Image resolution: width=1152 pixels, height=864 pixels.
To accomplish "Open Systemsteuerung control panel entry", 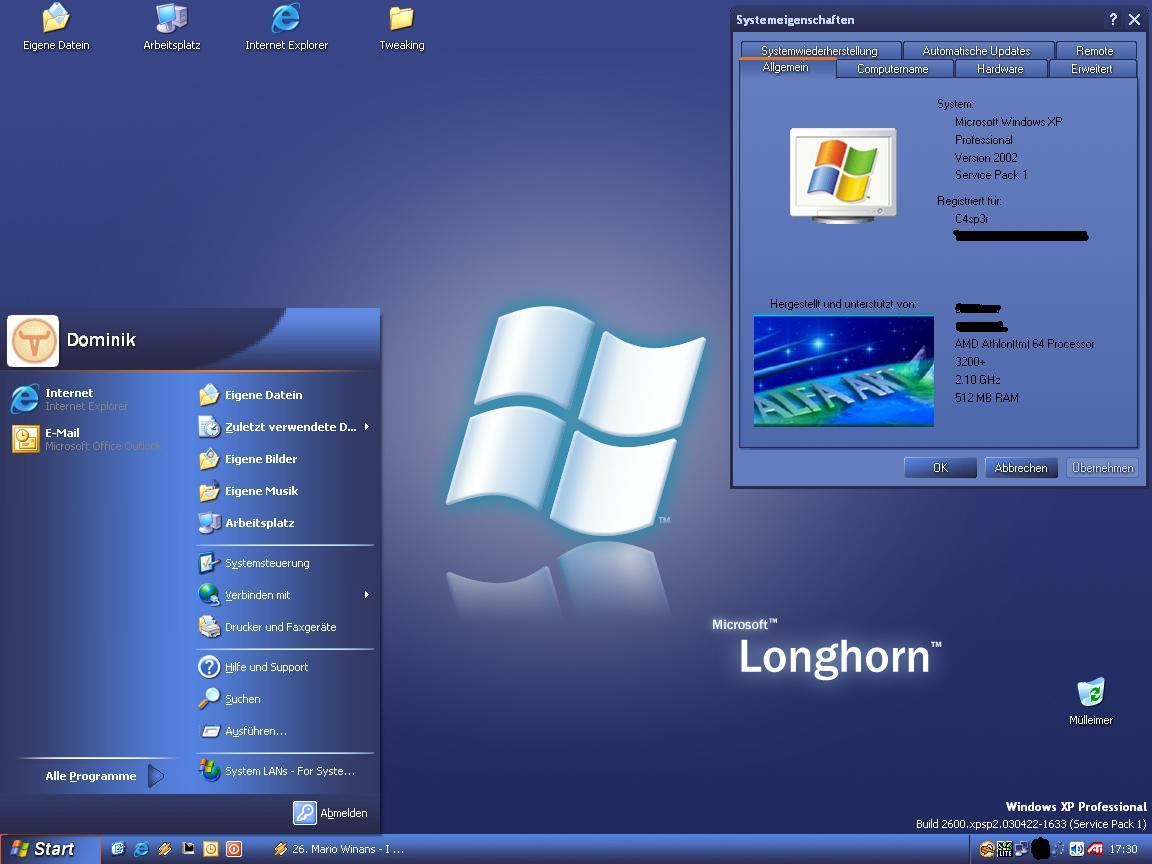I will click(x=285, y=564).
